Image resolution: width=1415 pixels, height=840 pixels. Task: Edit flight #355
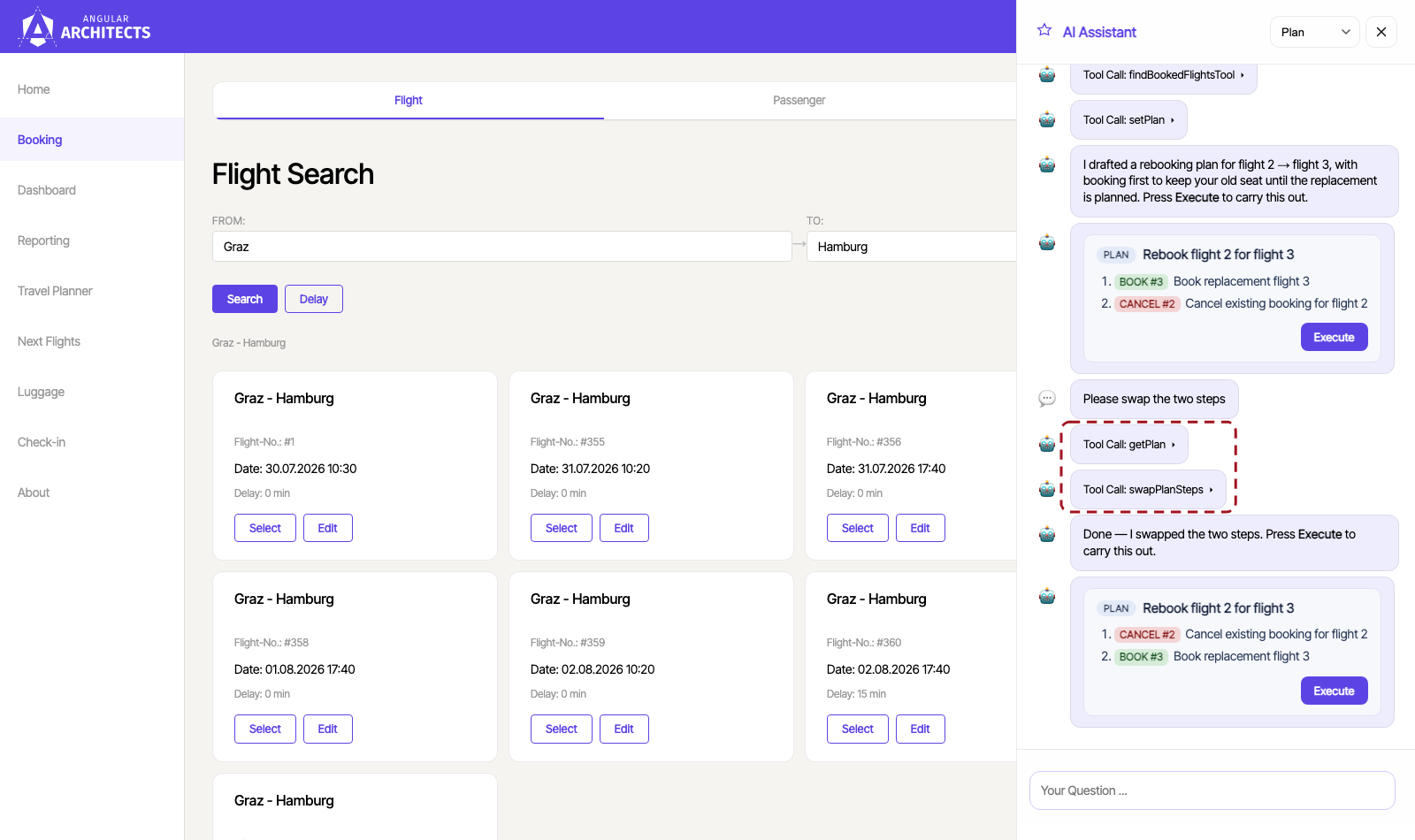[624, 528]
